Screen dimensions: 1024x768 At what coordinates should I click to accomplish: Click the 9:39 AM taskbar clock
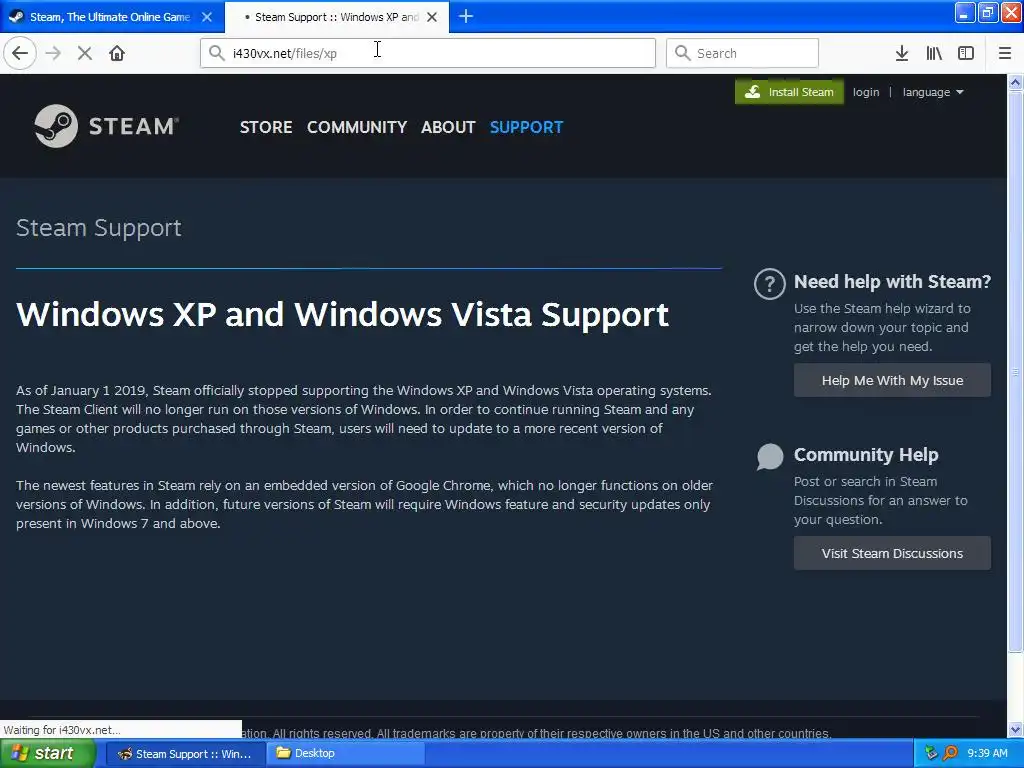click(x=987, y=753)
